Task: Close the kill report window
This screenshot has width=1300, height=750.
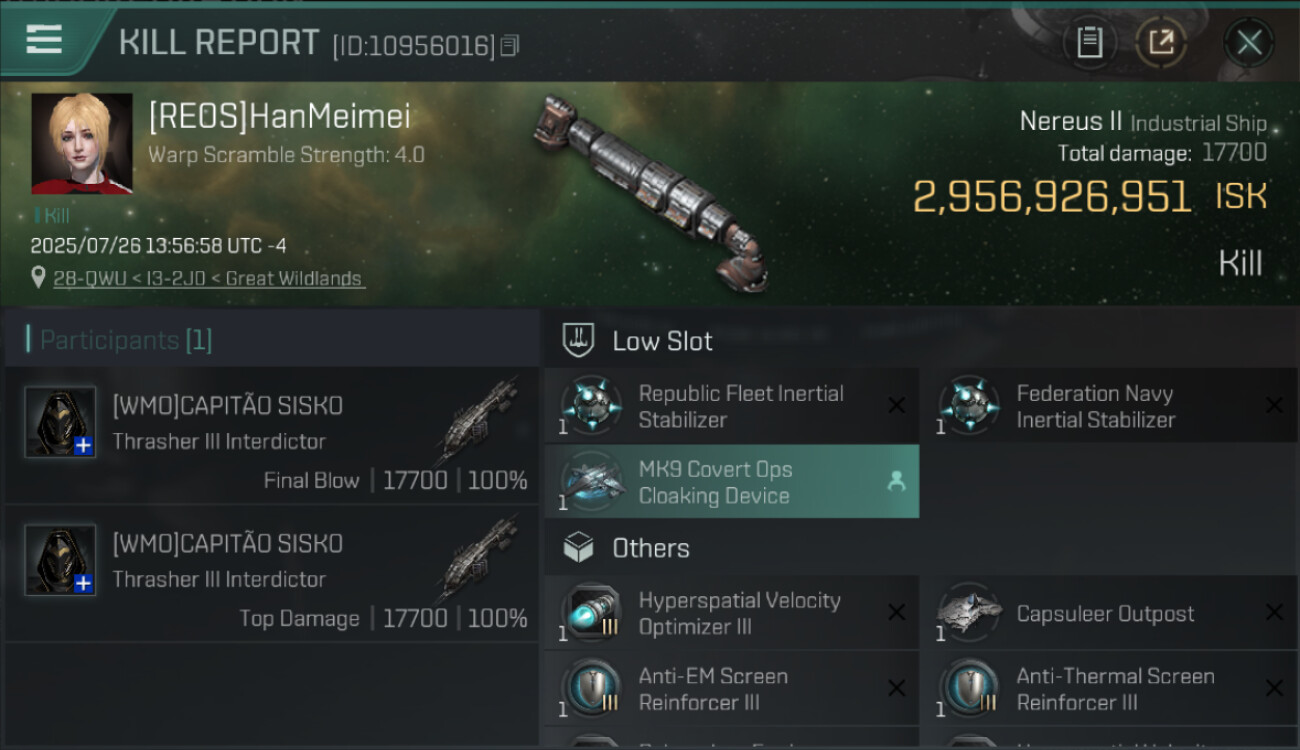Action: (1248, 42)
